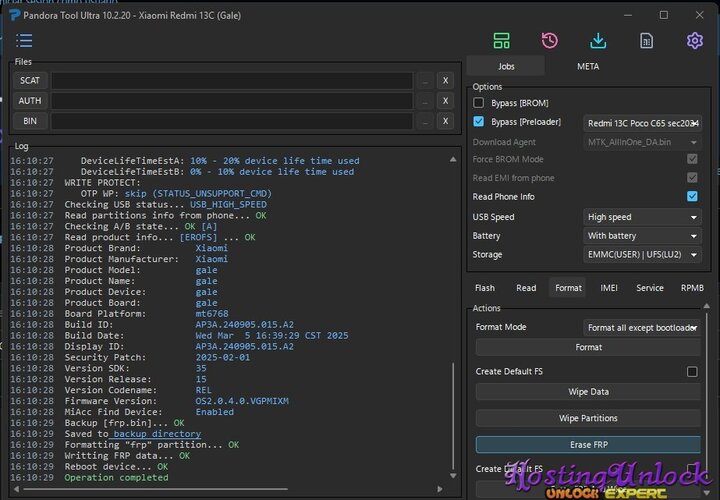
Task: Switch to the META tab
Action: pos(588,67)
